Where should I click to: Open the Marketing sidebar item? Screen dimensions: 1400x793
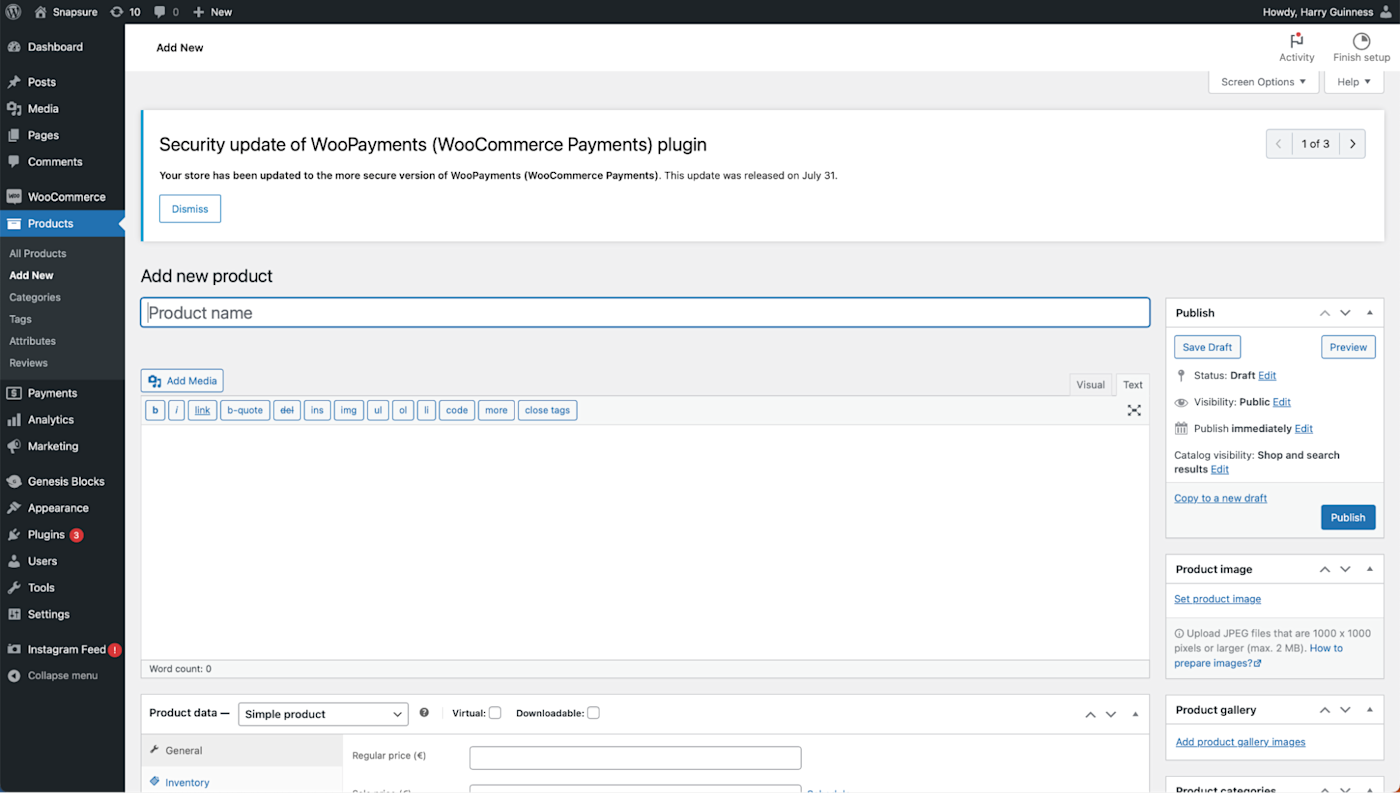pos(62,446)
